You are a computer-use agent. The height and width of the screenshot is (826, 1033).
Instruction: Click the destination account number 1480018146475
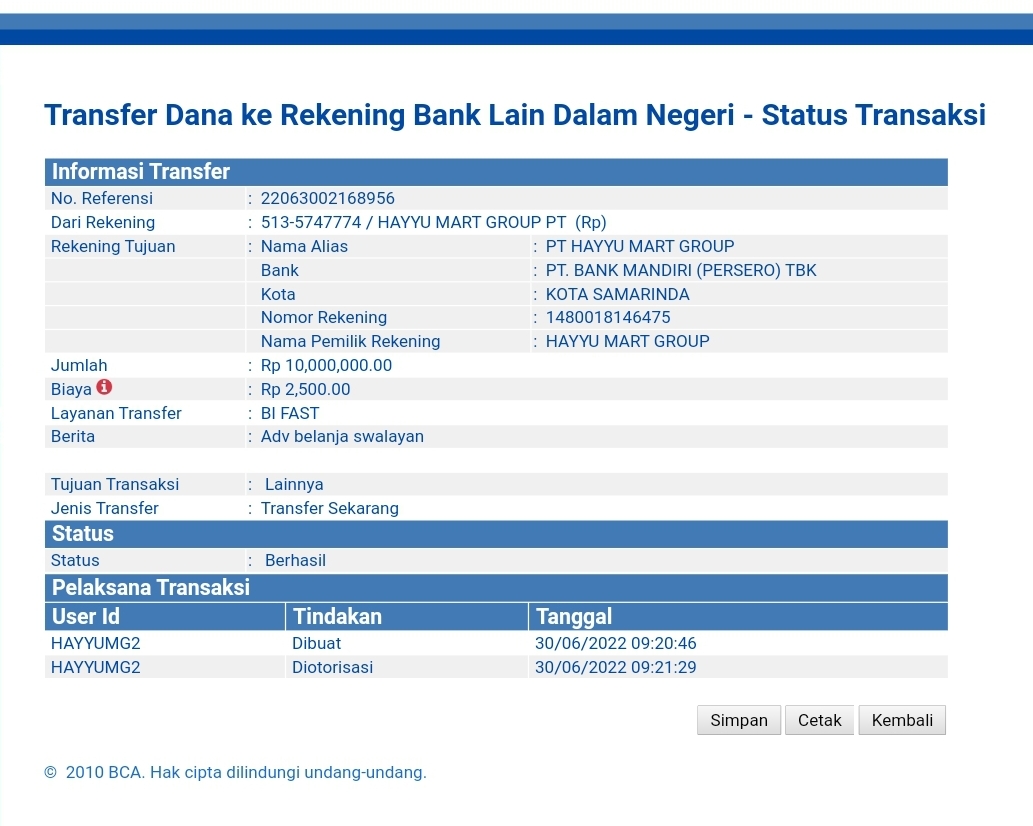coord(608,317)
